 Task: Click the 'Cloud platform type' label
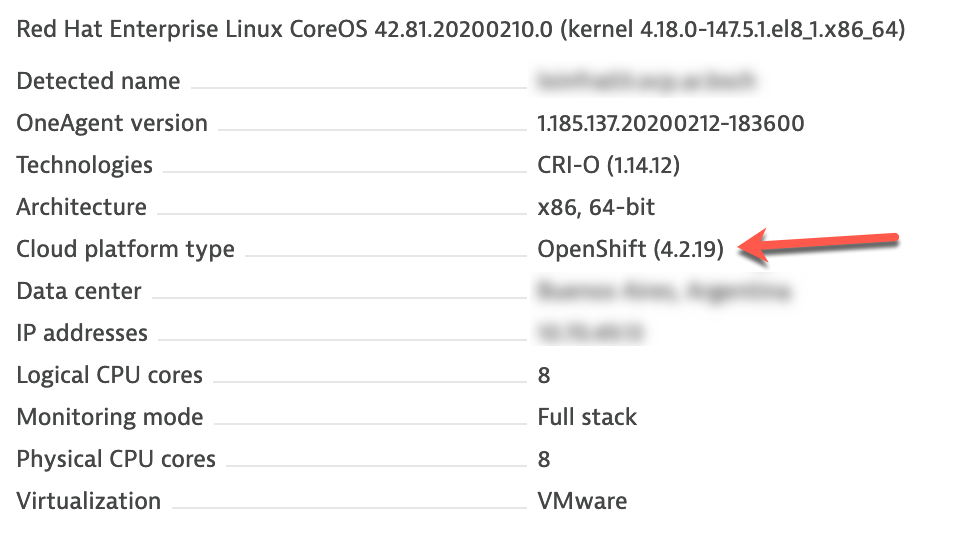point(125,249)
